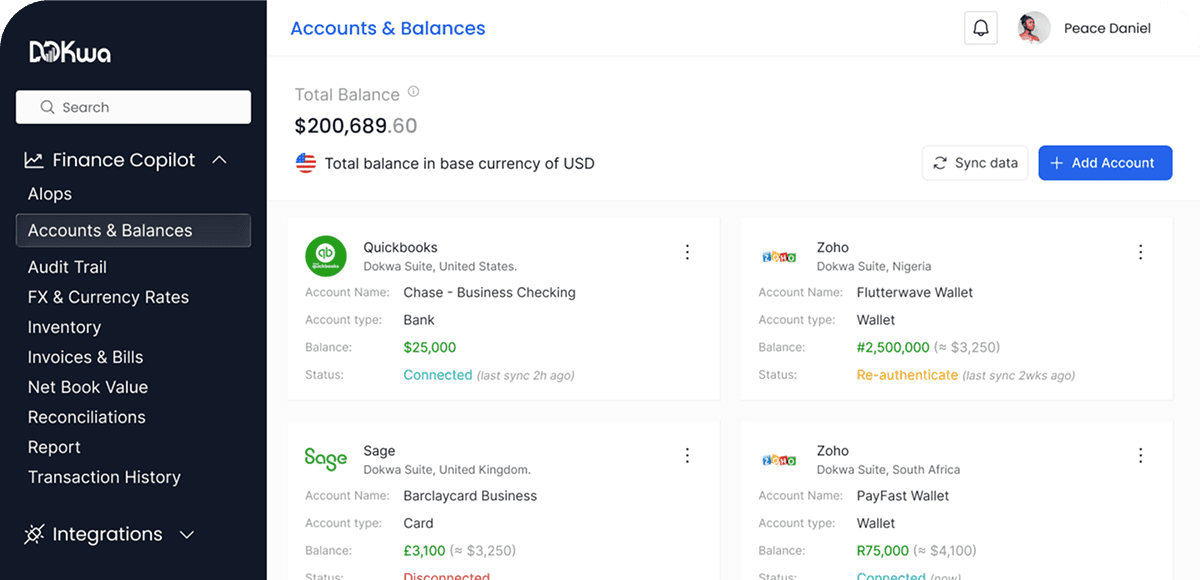The height and width of the screenshot is (580, 1200).
Task: Click the Integrations plug icon
Action: pyautogui.click(x=34, y=534)
